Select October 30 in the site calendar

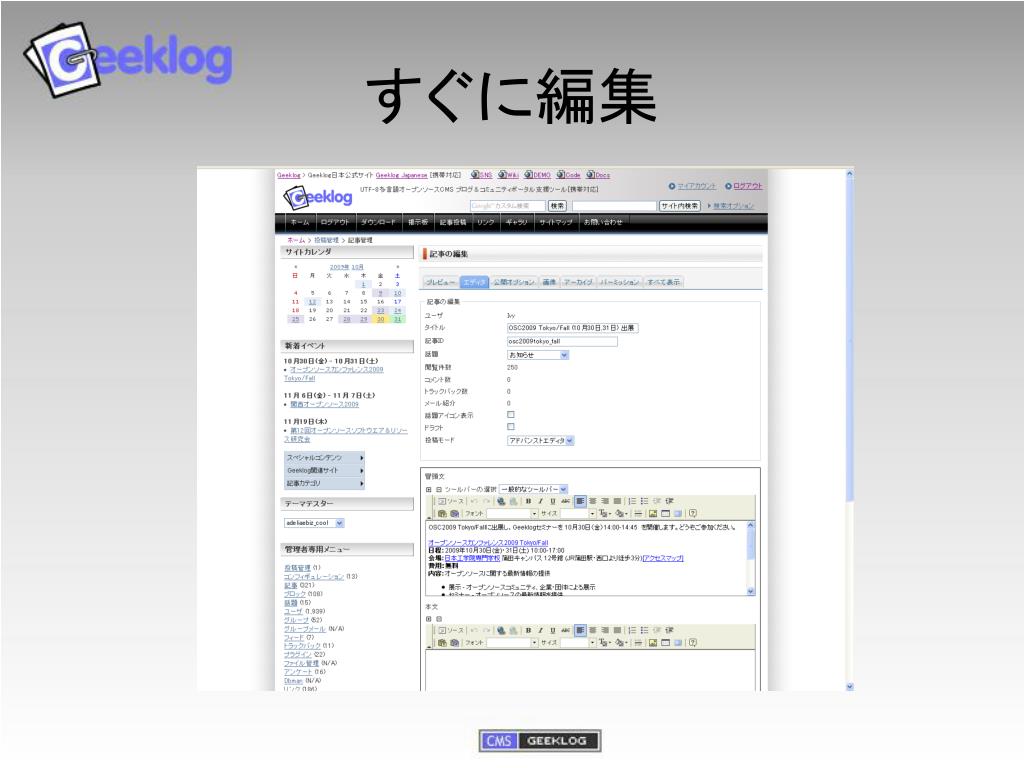[381, 319]
